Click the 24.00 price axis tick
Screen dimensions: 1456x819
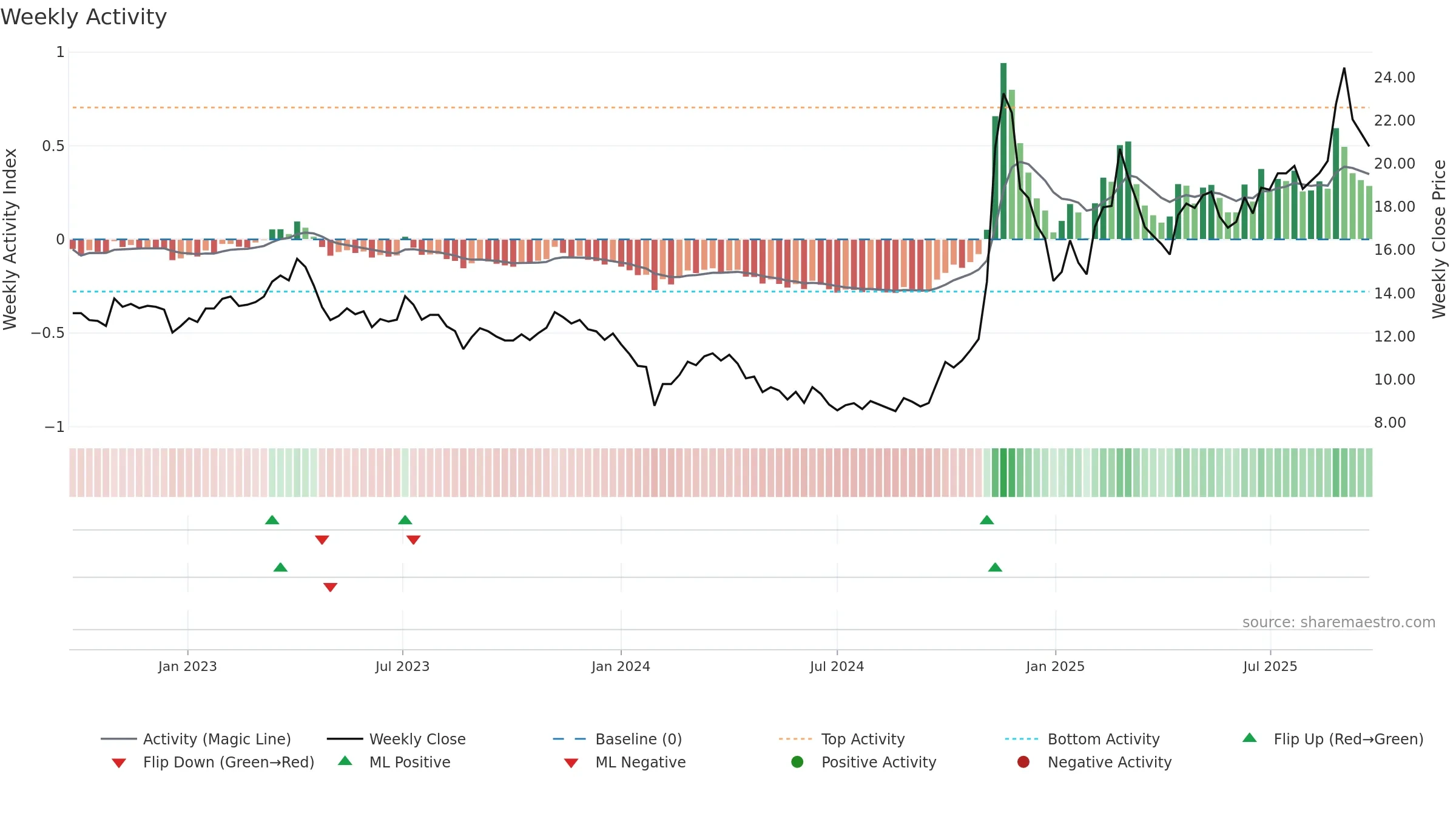pyautogui.click(x=1394, y=77)
